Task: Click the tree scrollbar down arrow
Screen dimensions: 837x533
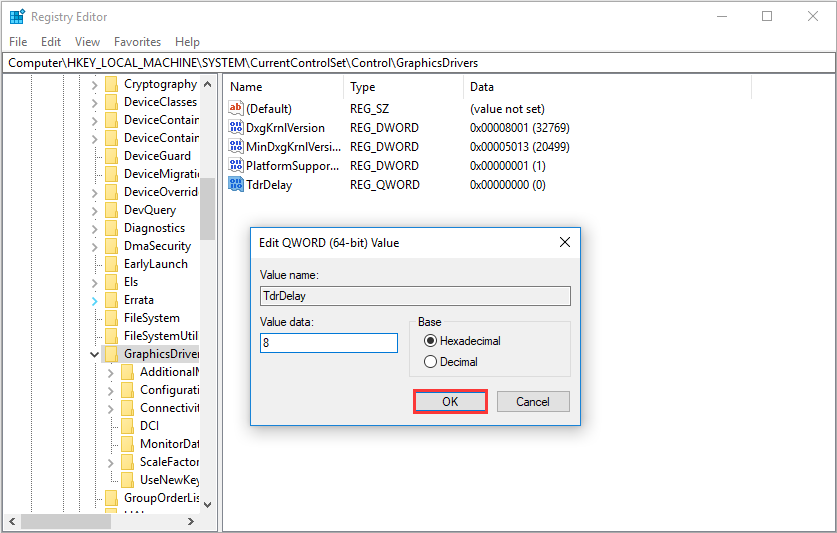Action: click(208, 505)
